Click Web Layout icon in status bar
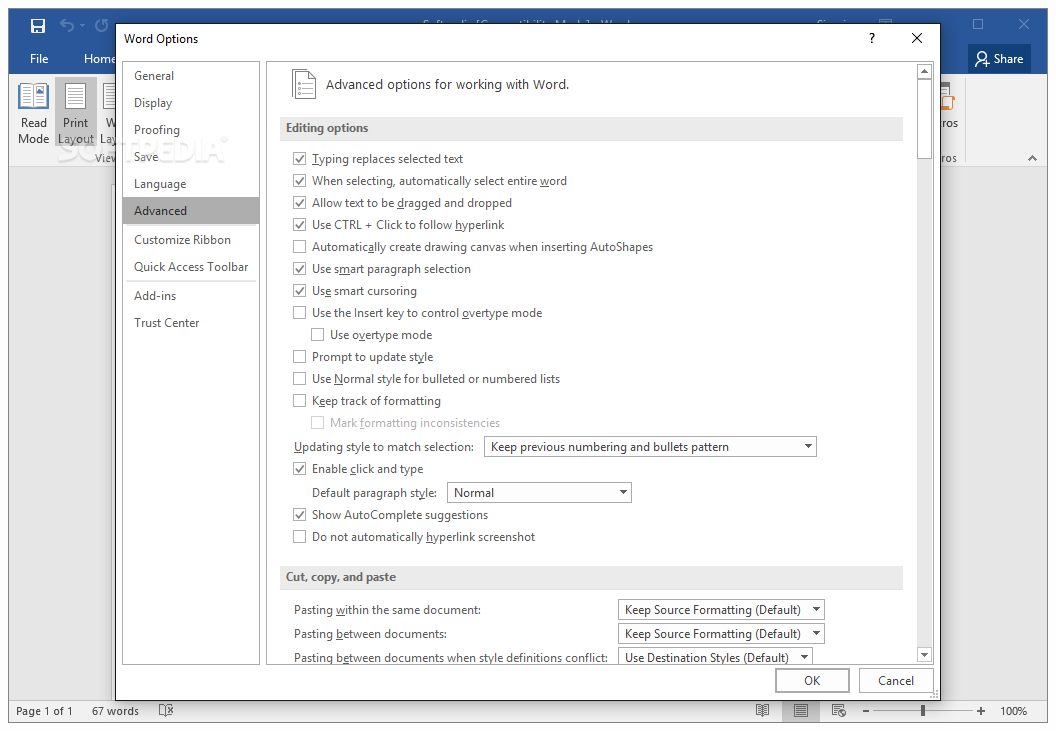The width and height of the screenshot is (1056, 731). [x=838, y=710]
